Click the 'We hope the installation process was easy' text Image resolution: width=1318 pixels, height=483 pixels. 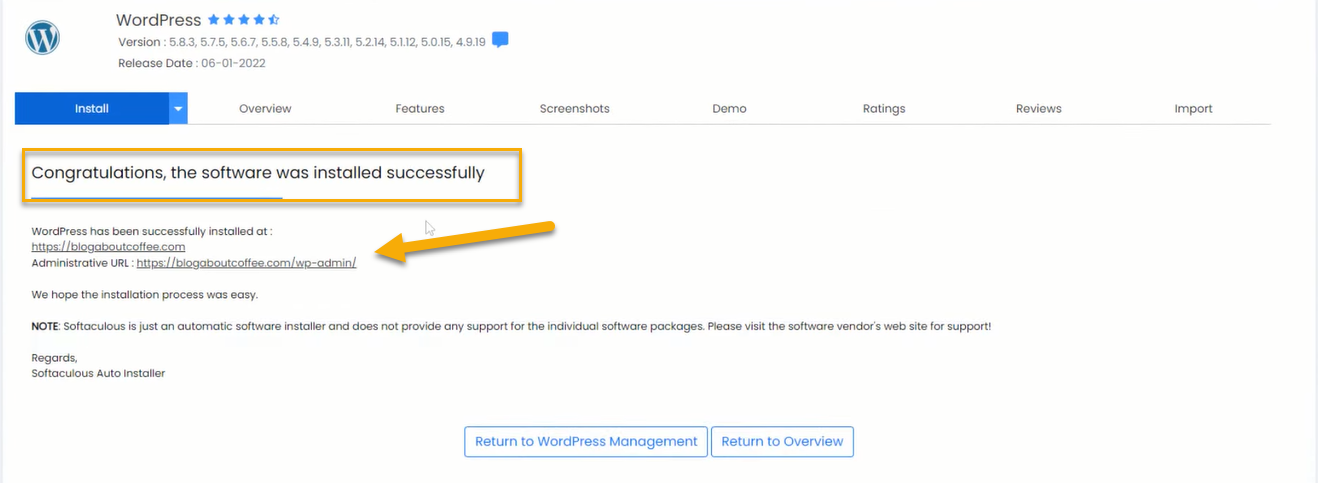[144, 295]
